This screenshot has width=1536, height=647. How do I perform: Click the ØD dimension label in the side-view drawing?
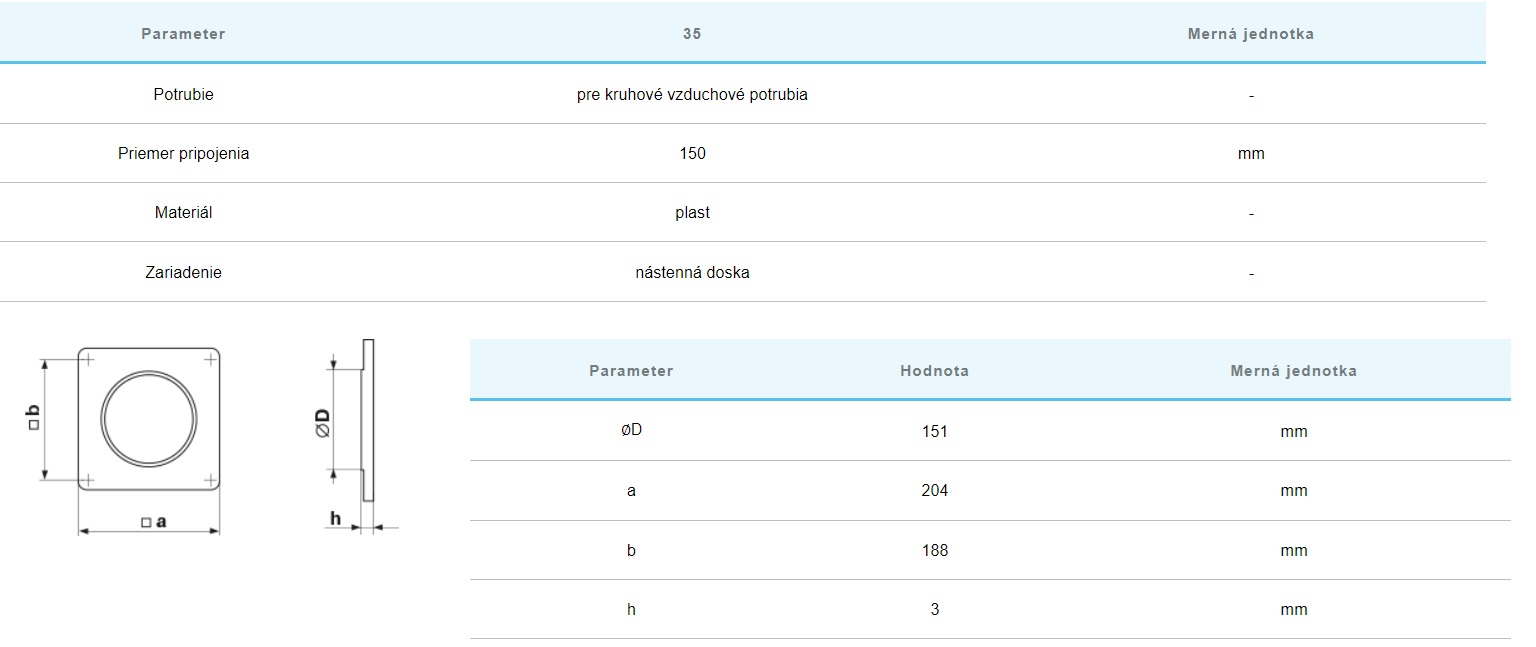point(322,425)
